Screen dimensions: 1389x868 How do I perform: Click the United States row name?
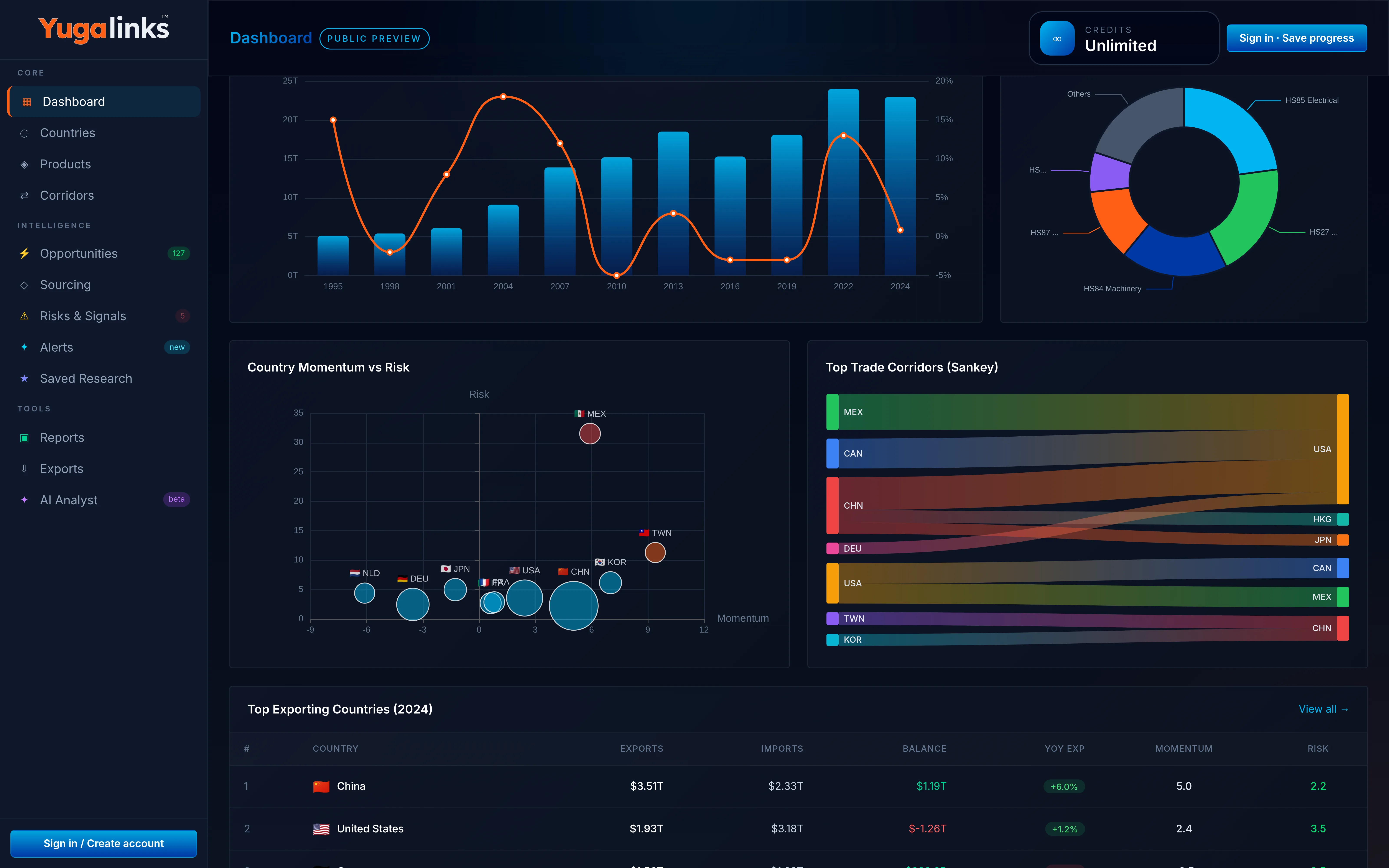(x=370, y=829)
